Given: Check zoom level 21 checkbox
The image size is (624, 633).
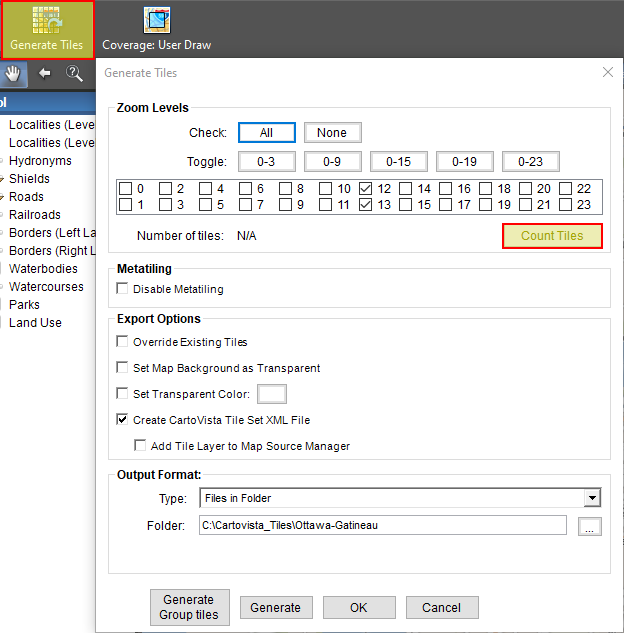Looking at the screenshot, I should click(x=525, y=205).
